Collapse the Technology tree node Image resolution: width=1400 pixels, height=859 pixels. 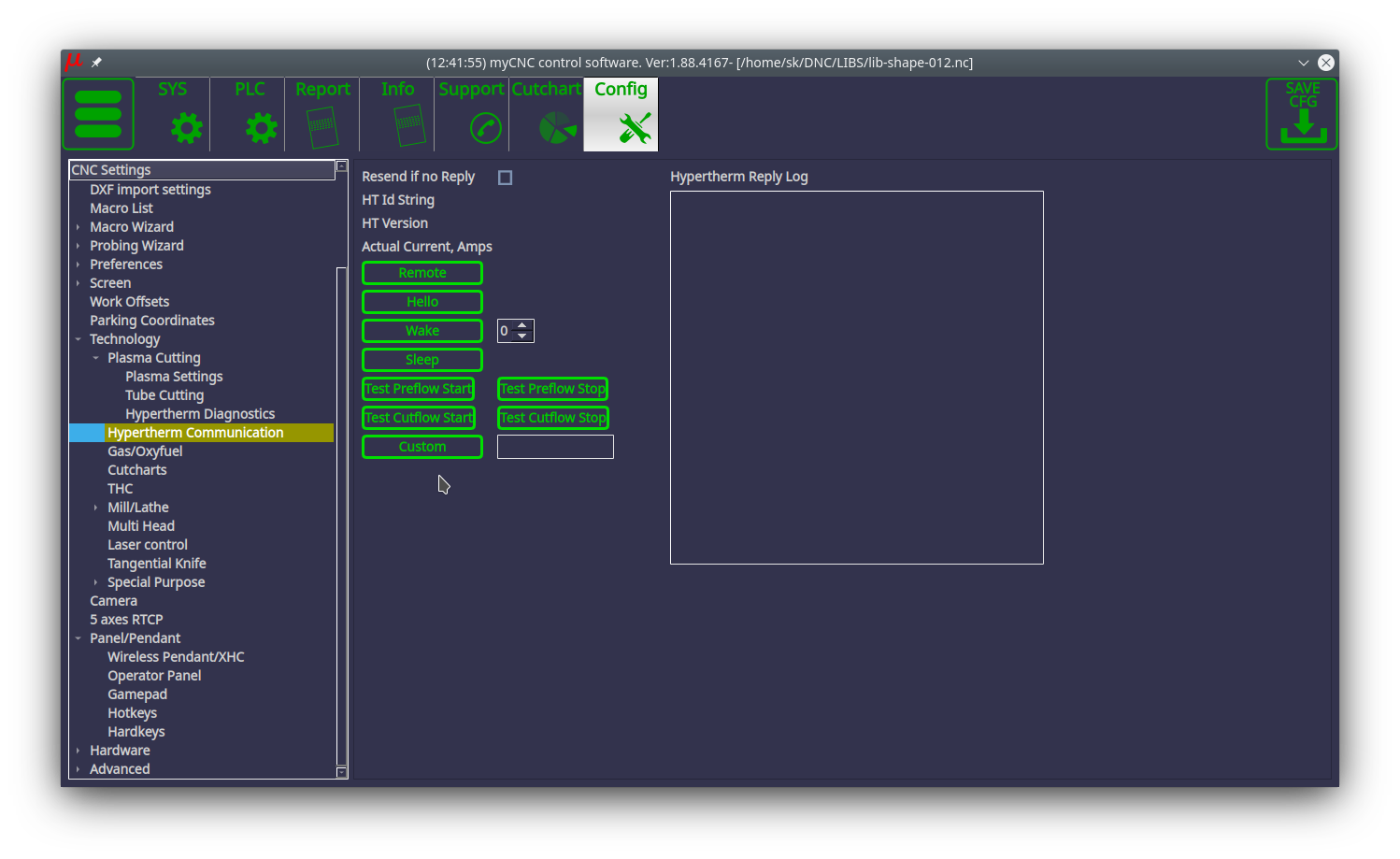[x=79, y=339]
